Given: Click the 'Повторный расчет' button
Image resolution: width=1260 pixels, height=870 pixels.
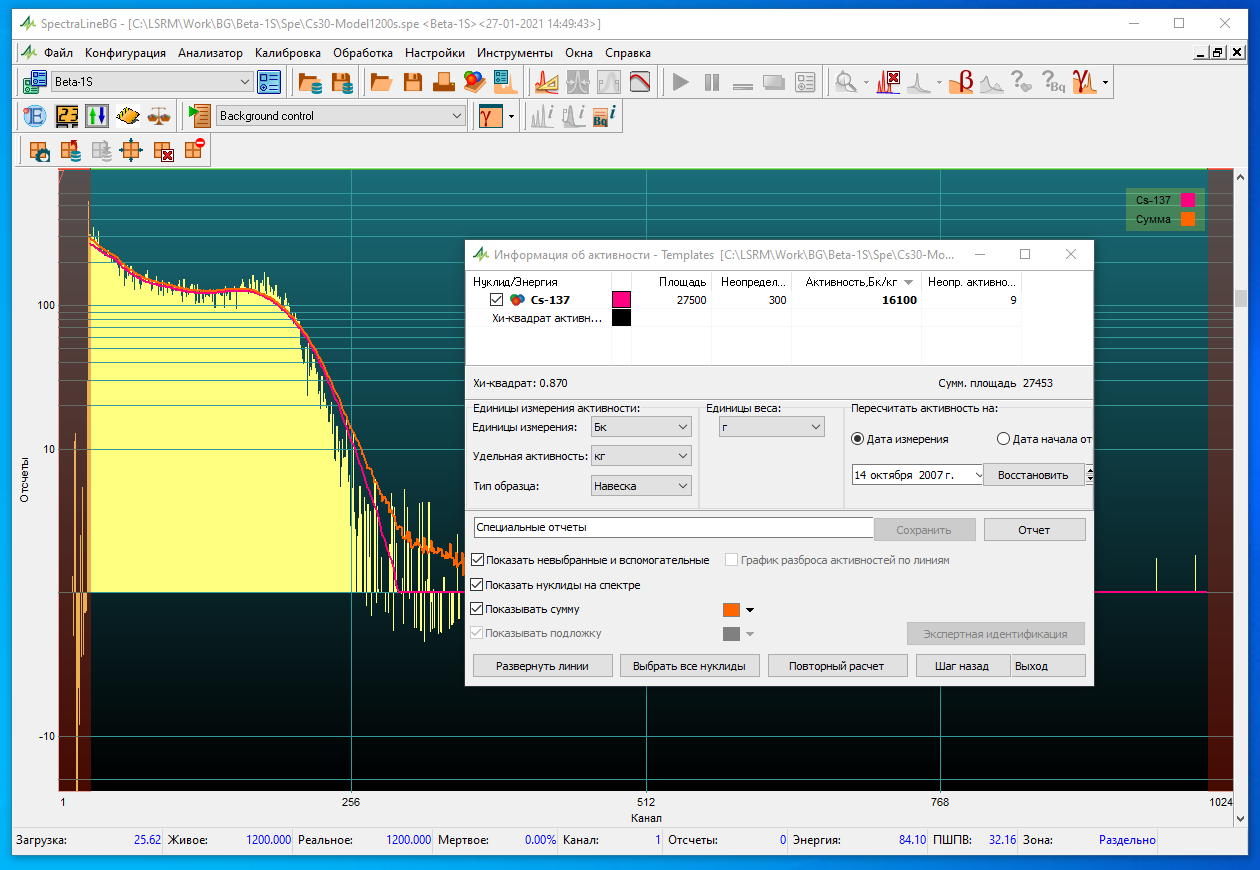Looking at the screenshot, I should [836, 666].
